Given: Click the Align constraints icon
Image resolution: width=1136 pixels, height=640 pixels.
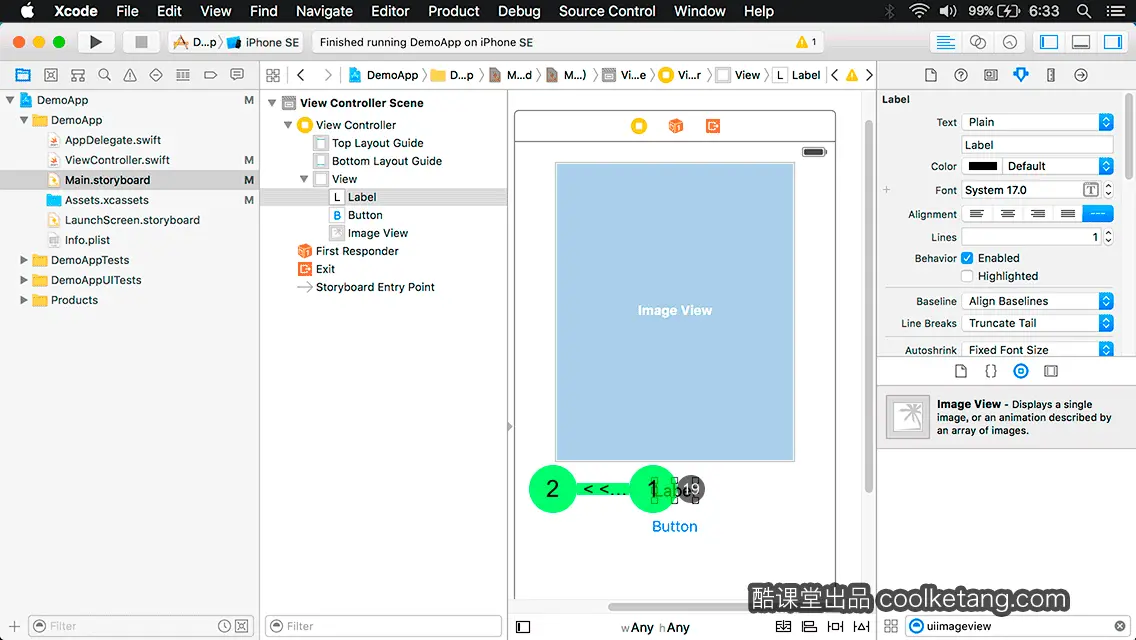Looking at the screenshot, I should [809, 626].
